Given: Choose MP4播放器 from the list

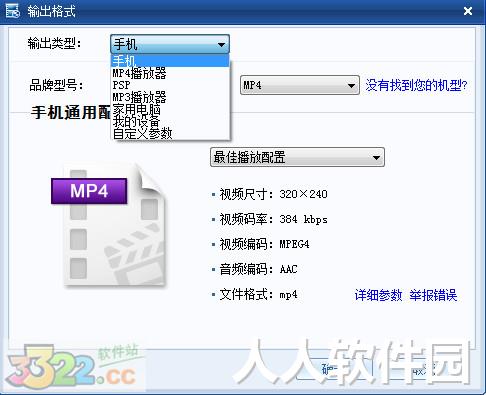Looking at the screenshot, I should [x=170, y=73].
